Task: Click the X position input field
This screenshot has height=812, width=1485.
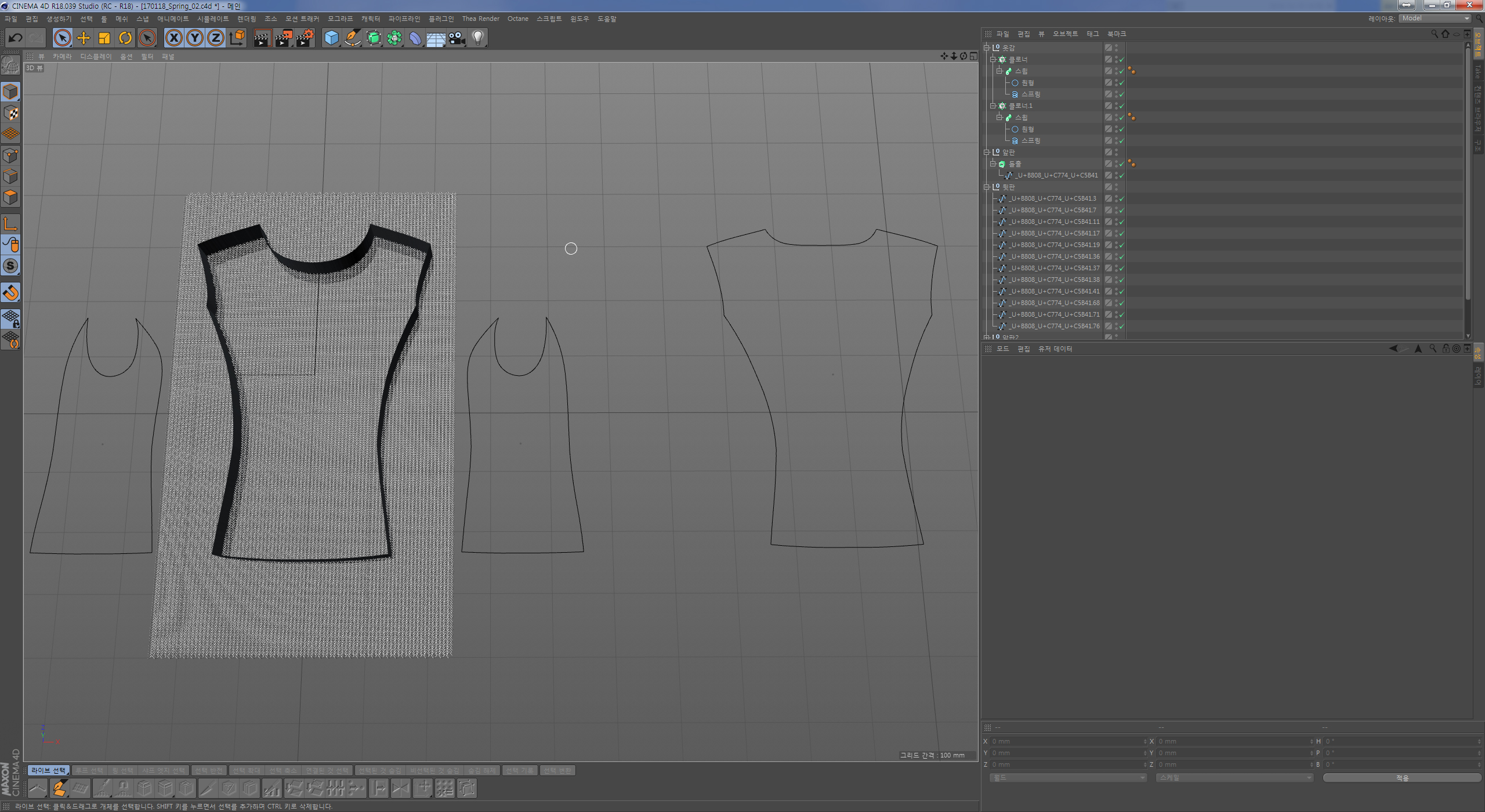Action: [1067, 741]
